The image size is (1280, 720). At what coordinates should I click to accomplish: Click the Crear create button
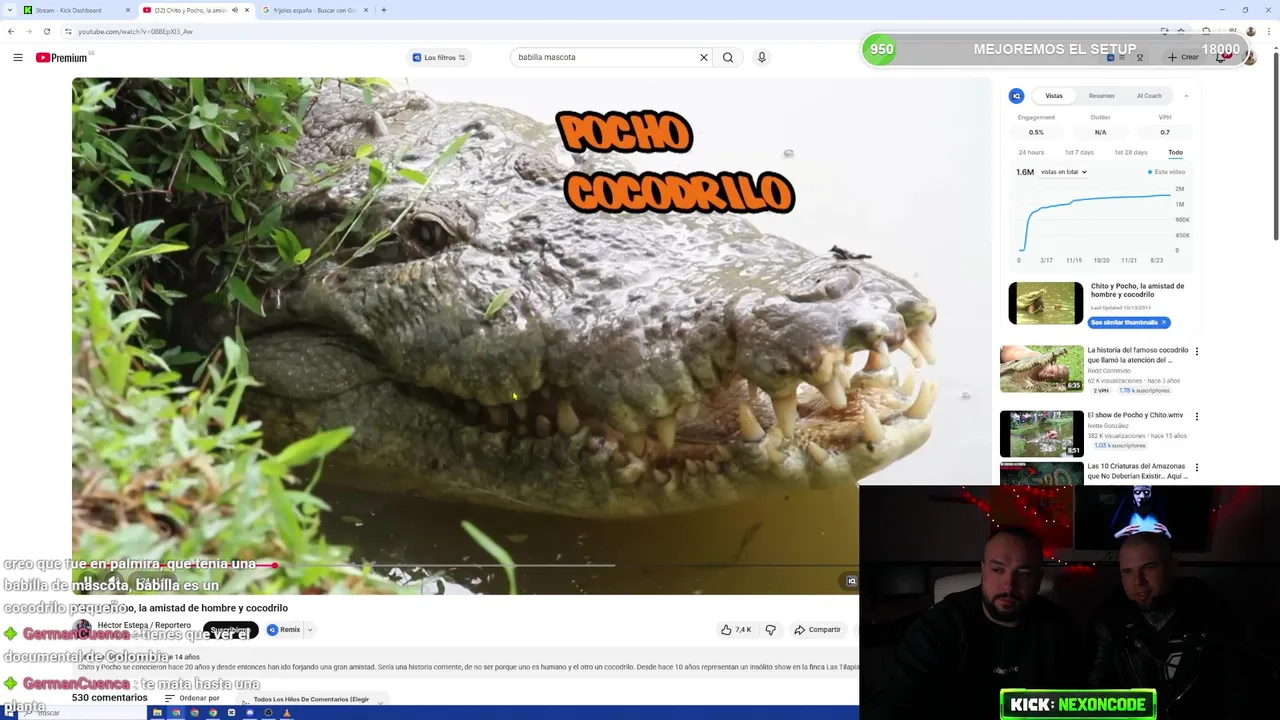[1182, 57]
